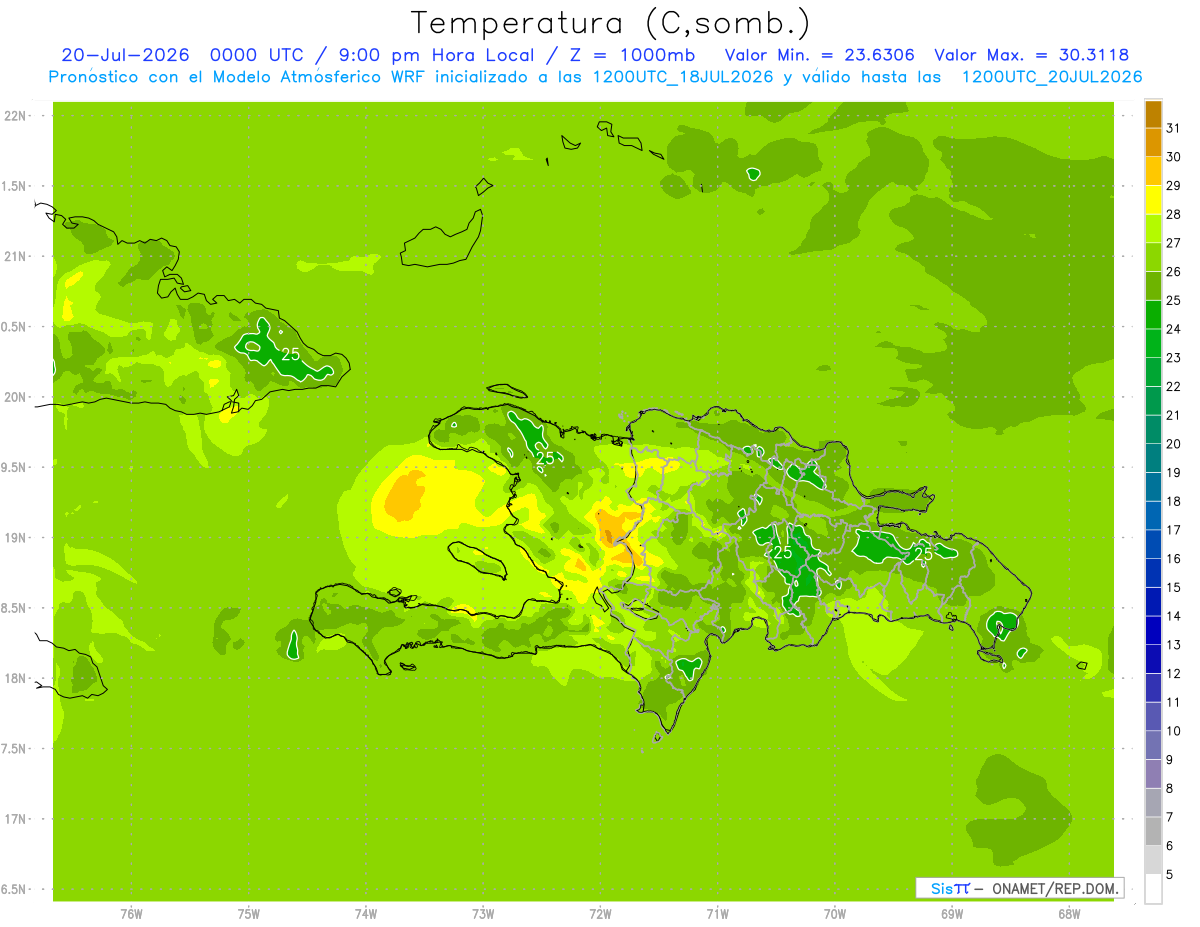Click the legend swatch between 29 and 30
This screenshot has height=927, width=1200.
click(x=1153, y=171)
